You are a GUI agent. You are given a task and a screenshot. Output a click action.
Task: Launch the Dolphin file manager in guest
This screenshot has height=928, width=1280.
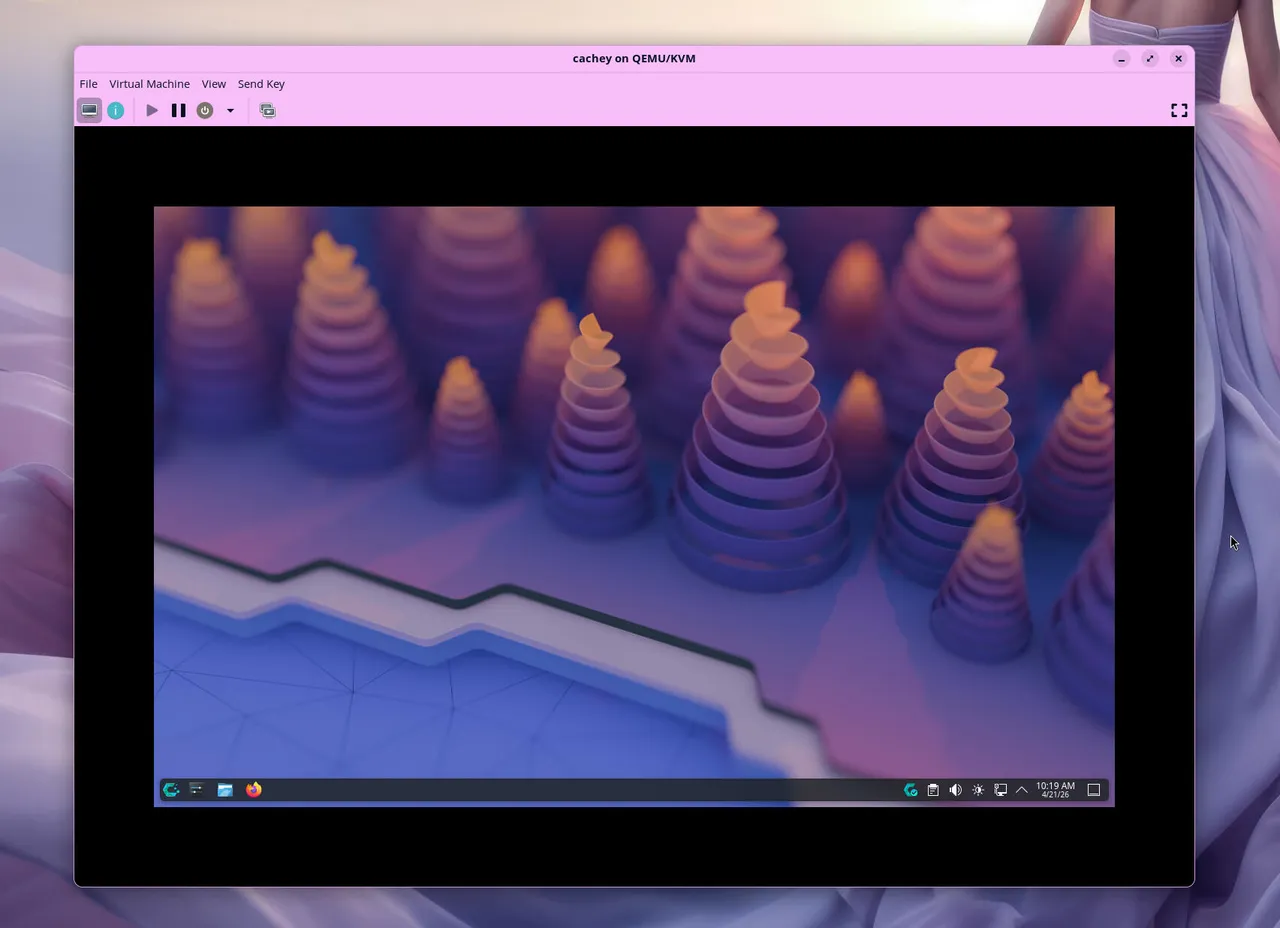point(225,790)
